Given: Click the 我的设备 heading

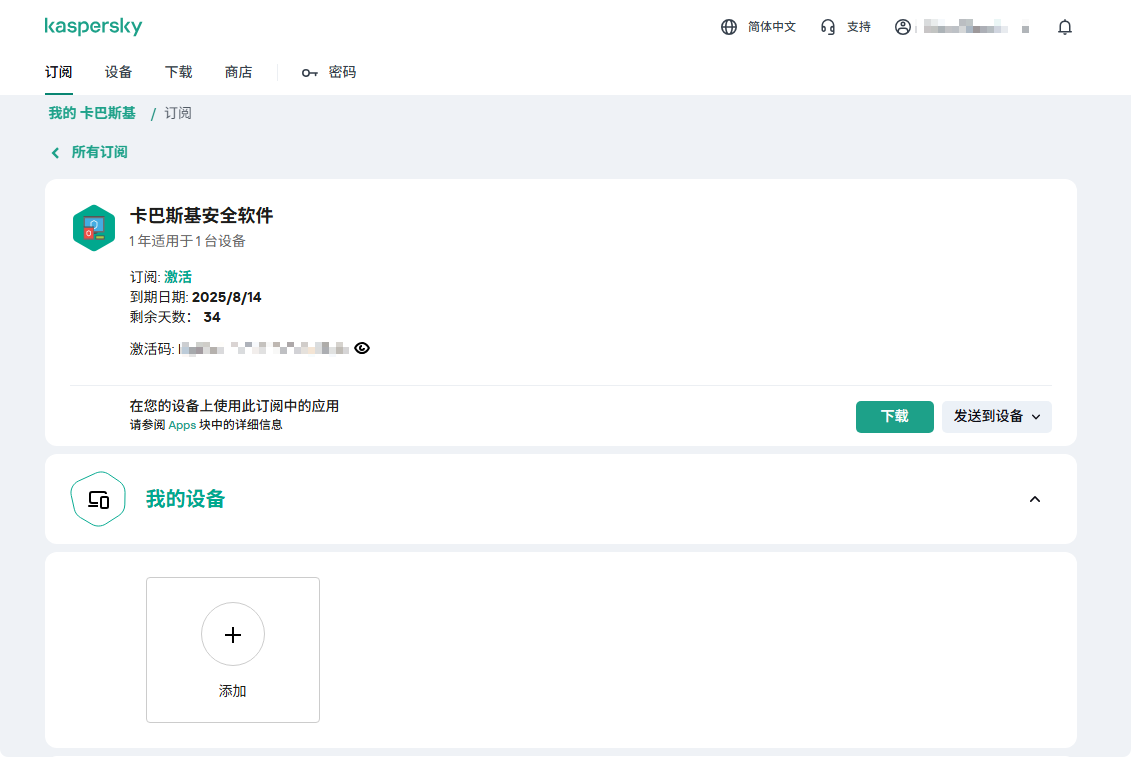Looking at the screenshot, I should pyautogui.click(x=185, y=499).
